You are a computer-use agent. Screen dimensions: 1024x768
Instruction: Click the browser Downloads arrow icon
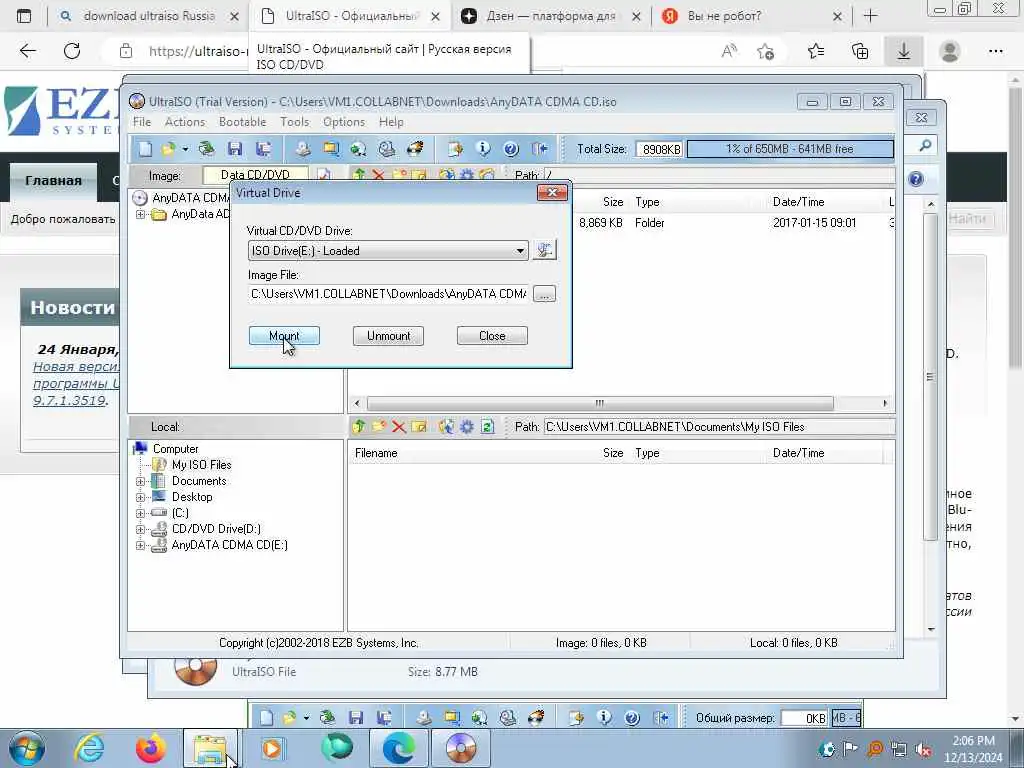click(903, 51)
